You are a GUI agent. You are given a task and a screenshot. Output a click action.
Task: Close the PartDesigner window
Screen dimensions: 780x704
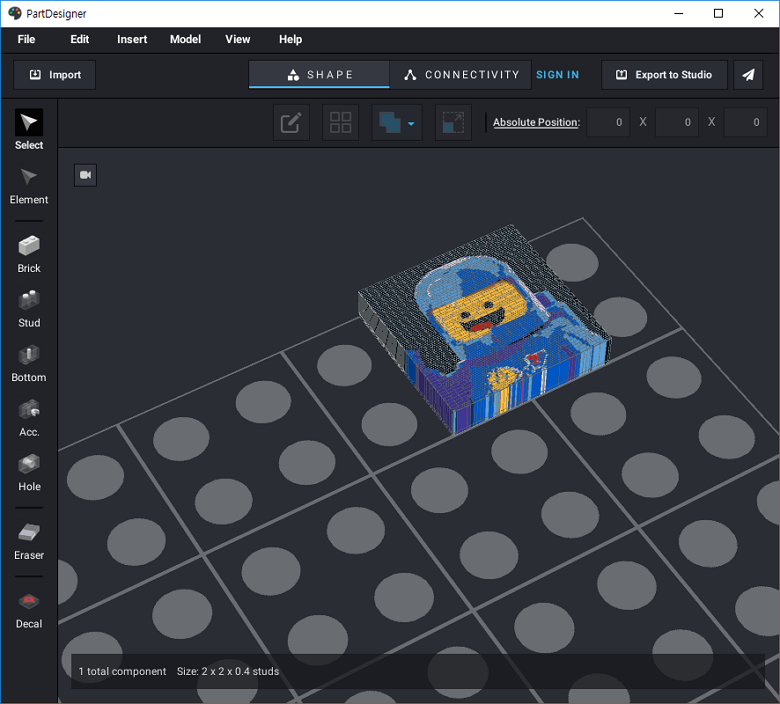(x=759, y=13)
